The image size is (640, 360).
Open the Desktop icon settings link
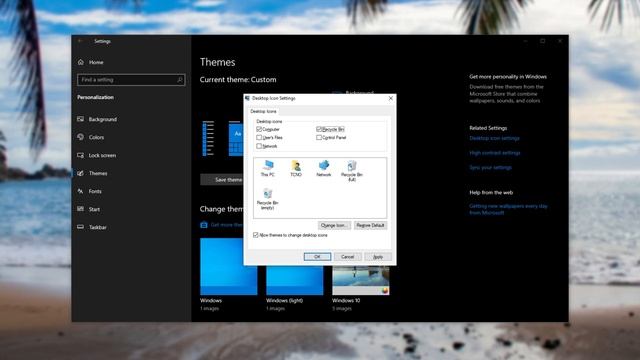[x=494, y=138]
